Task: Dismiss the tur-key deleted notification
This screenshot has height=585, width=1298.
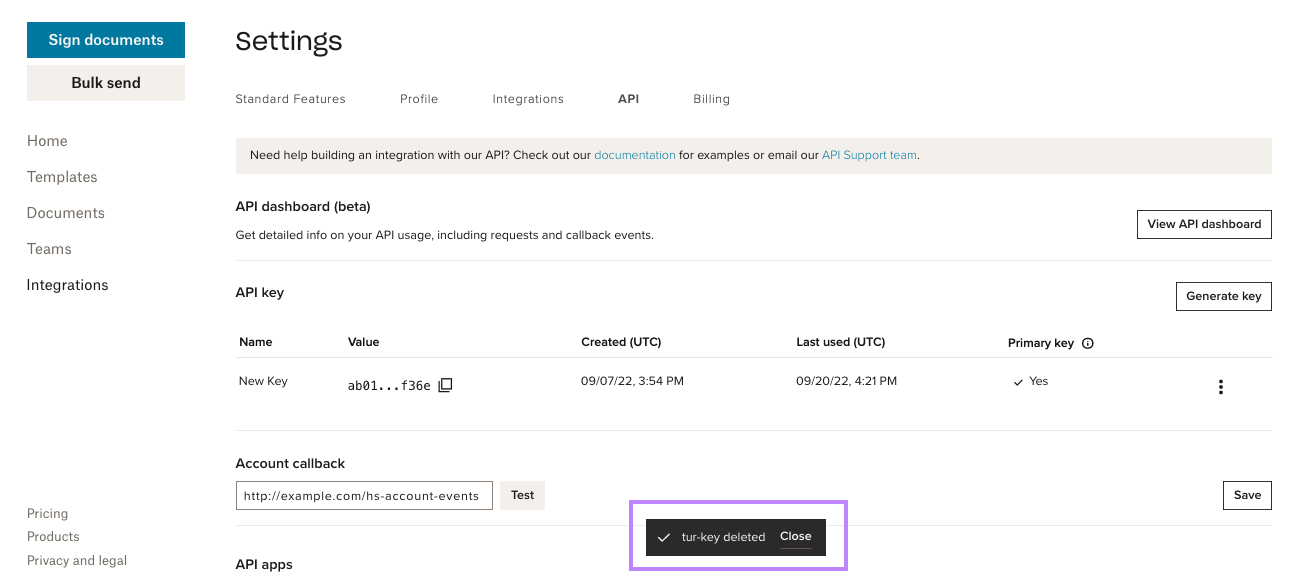Action: 796,537
